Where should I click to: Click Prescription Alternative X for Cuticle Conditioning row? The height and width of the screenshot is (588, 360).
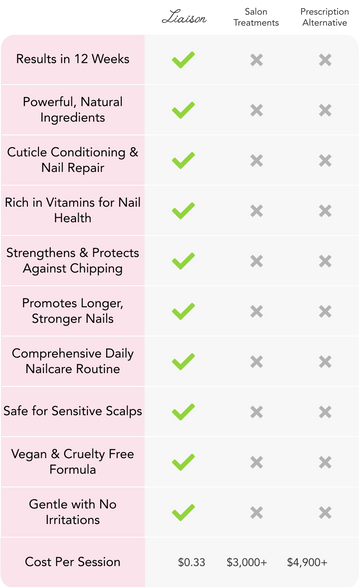point(325,160)
